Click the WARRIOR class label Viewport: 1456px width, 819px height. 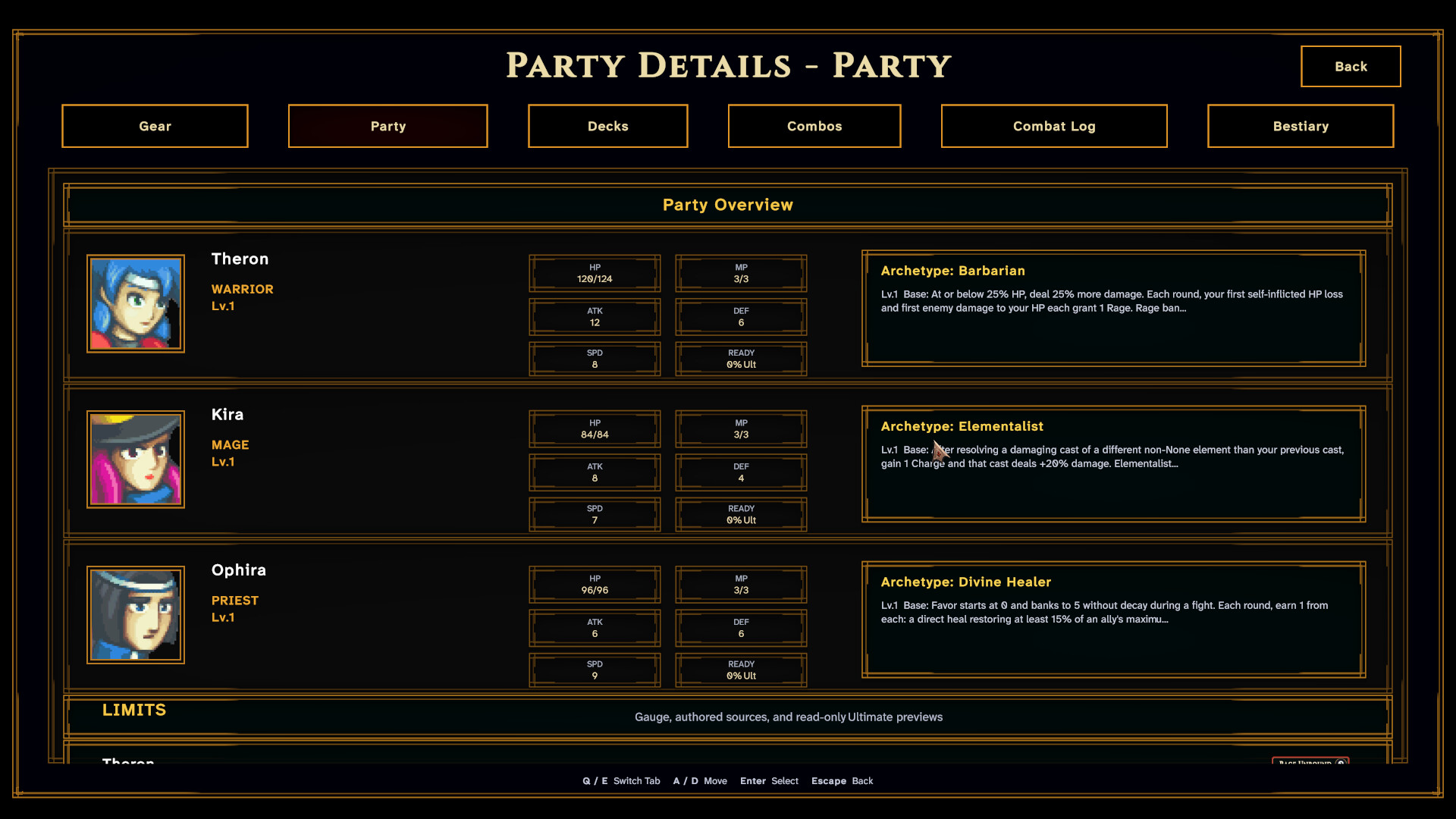pos(243,289)
